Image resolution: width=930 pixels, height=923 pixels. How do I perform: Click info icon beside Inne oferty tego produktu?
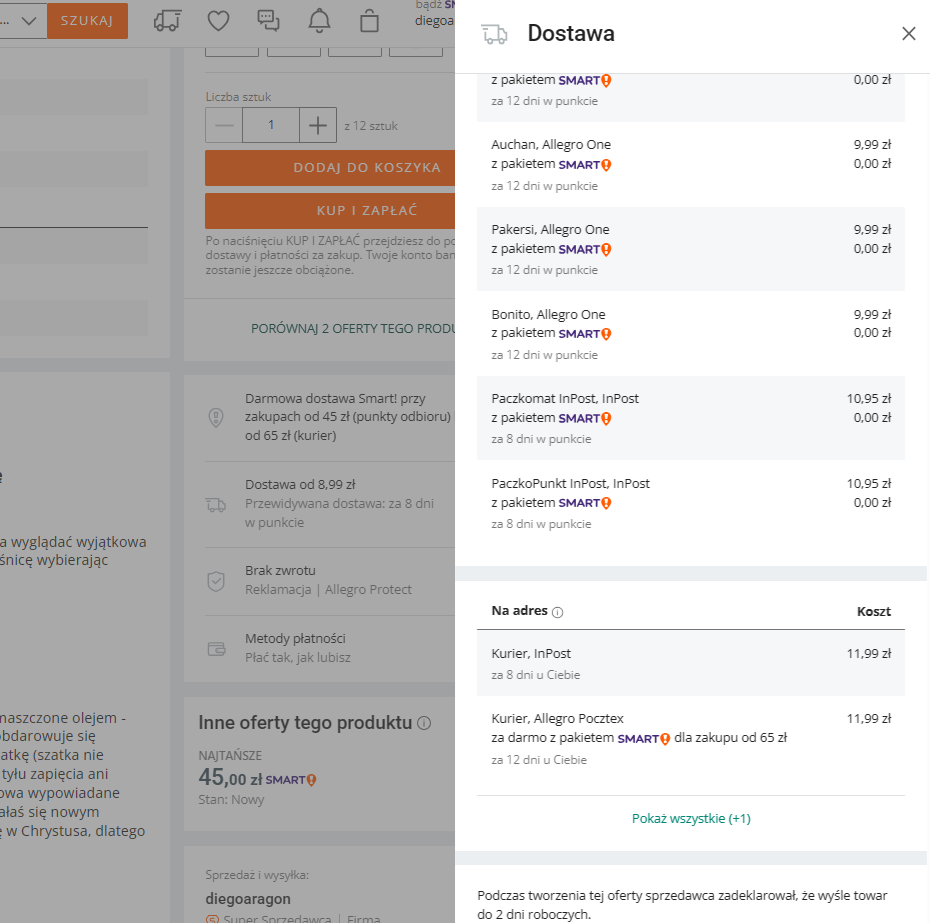(424, 723)
